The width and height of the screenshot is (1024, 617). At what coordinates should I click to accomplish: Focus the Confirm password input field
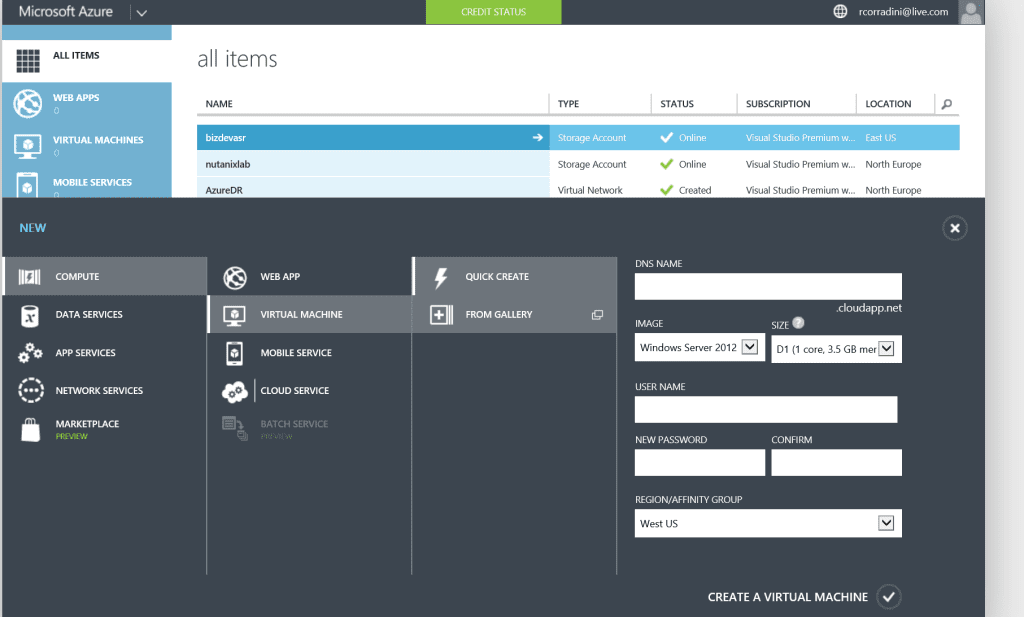837,462
